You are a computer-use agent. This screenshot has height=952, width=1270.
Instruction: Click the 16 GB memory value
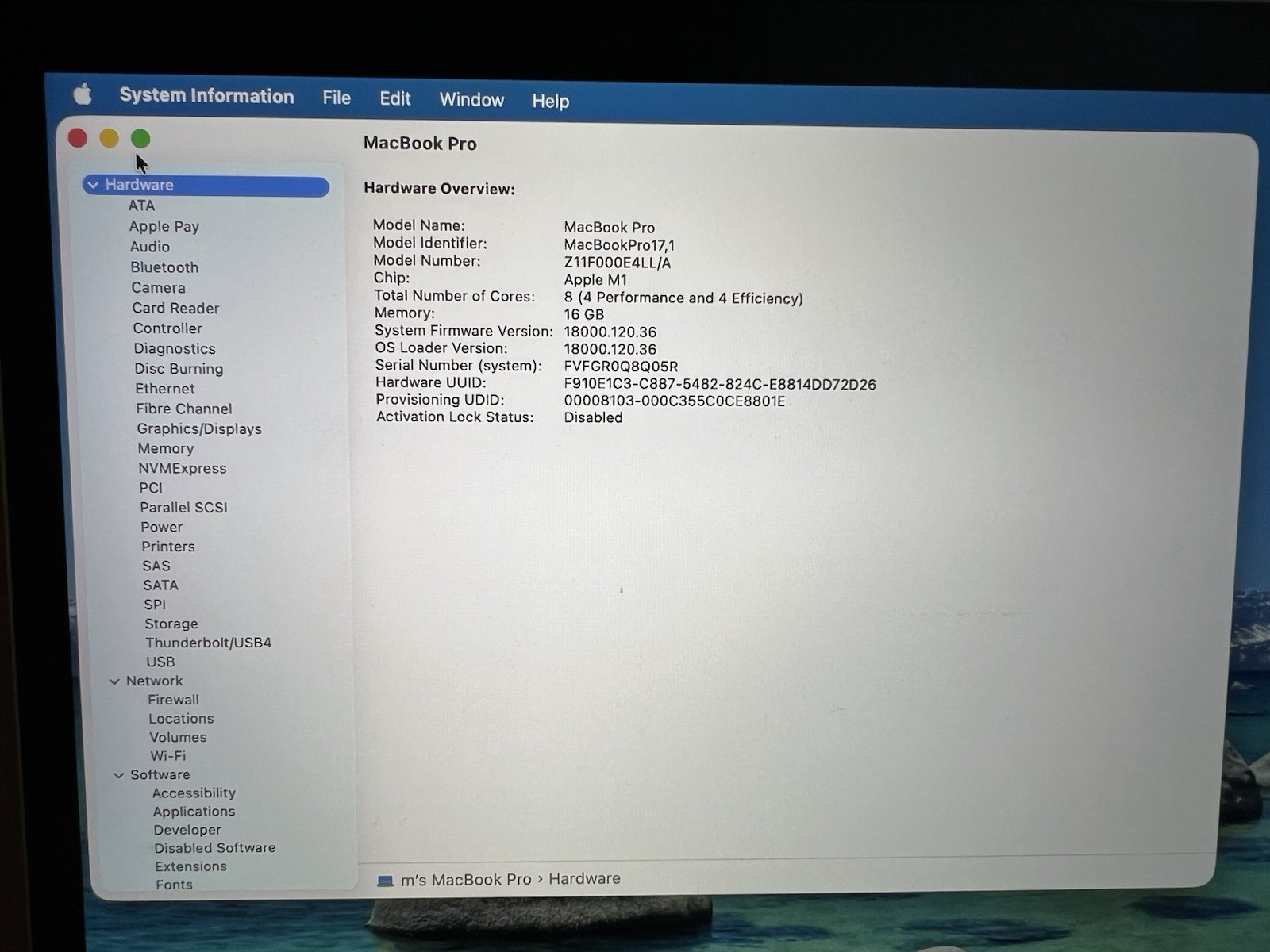pyautogui.click(x=584, y=315)
